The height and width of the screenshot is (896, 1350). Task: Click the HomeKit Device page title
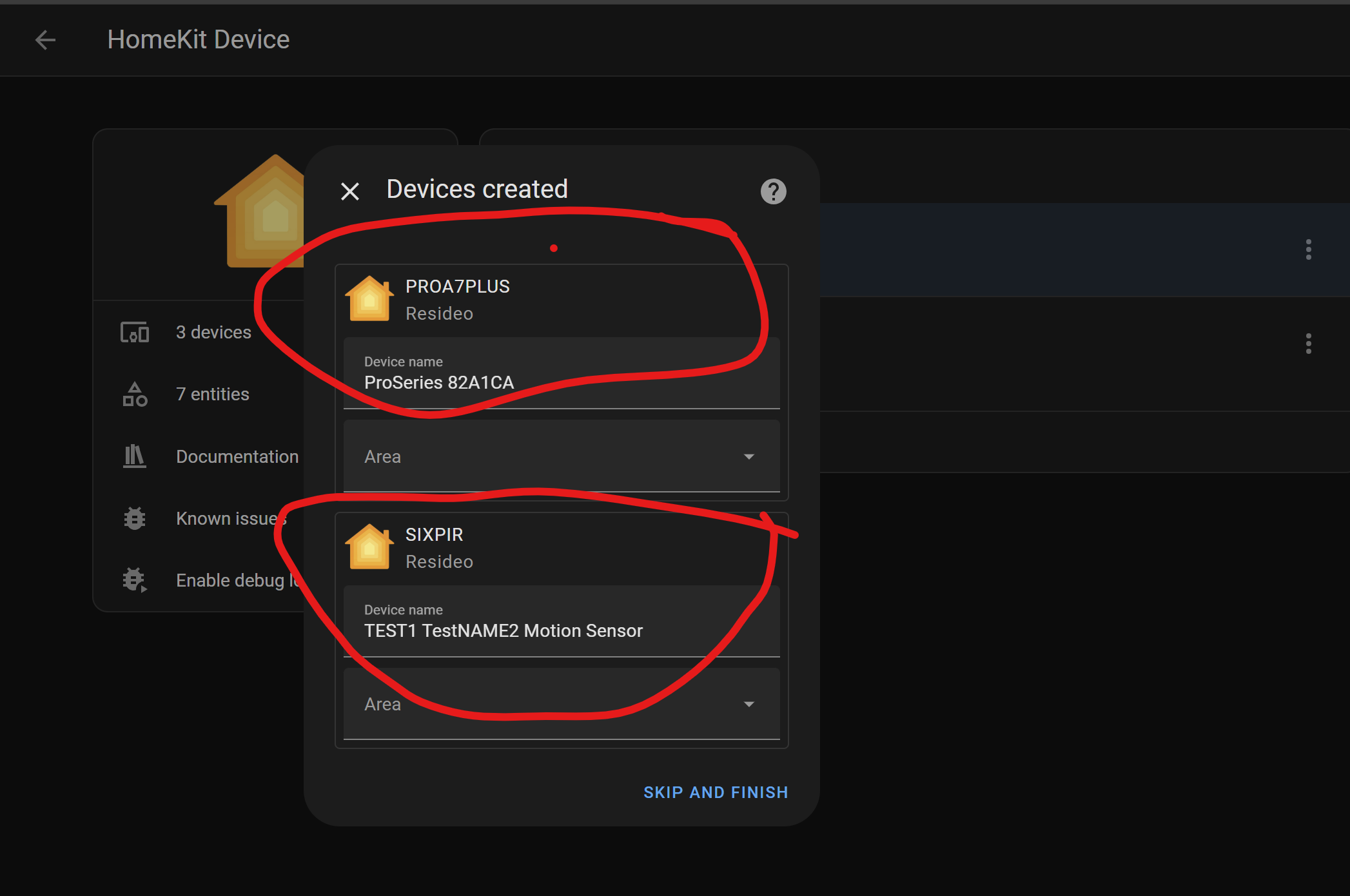pos(199,39)
